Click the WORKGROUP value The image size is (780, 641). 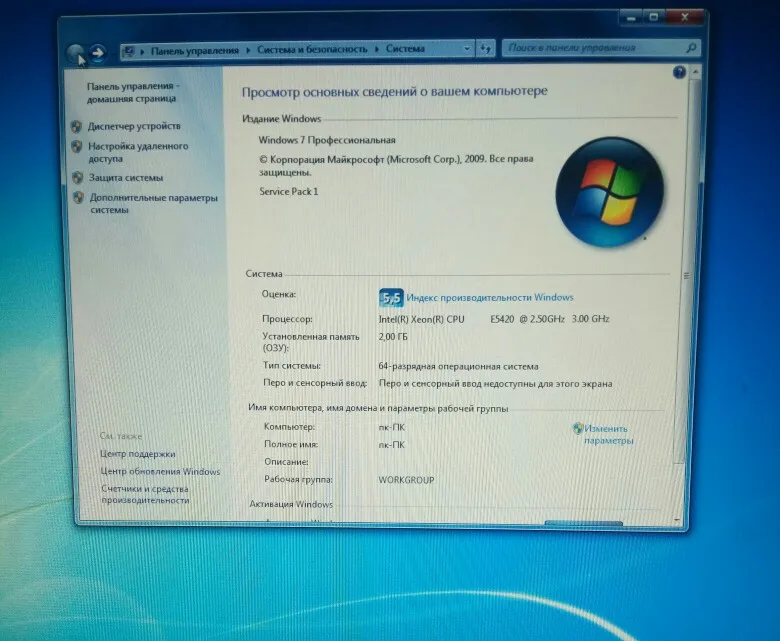point(406,480)
